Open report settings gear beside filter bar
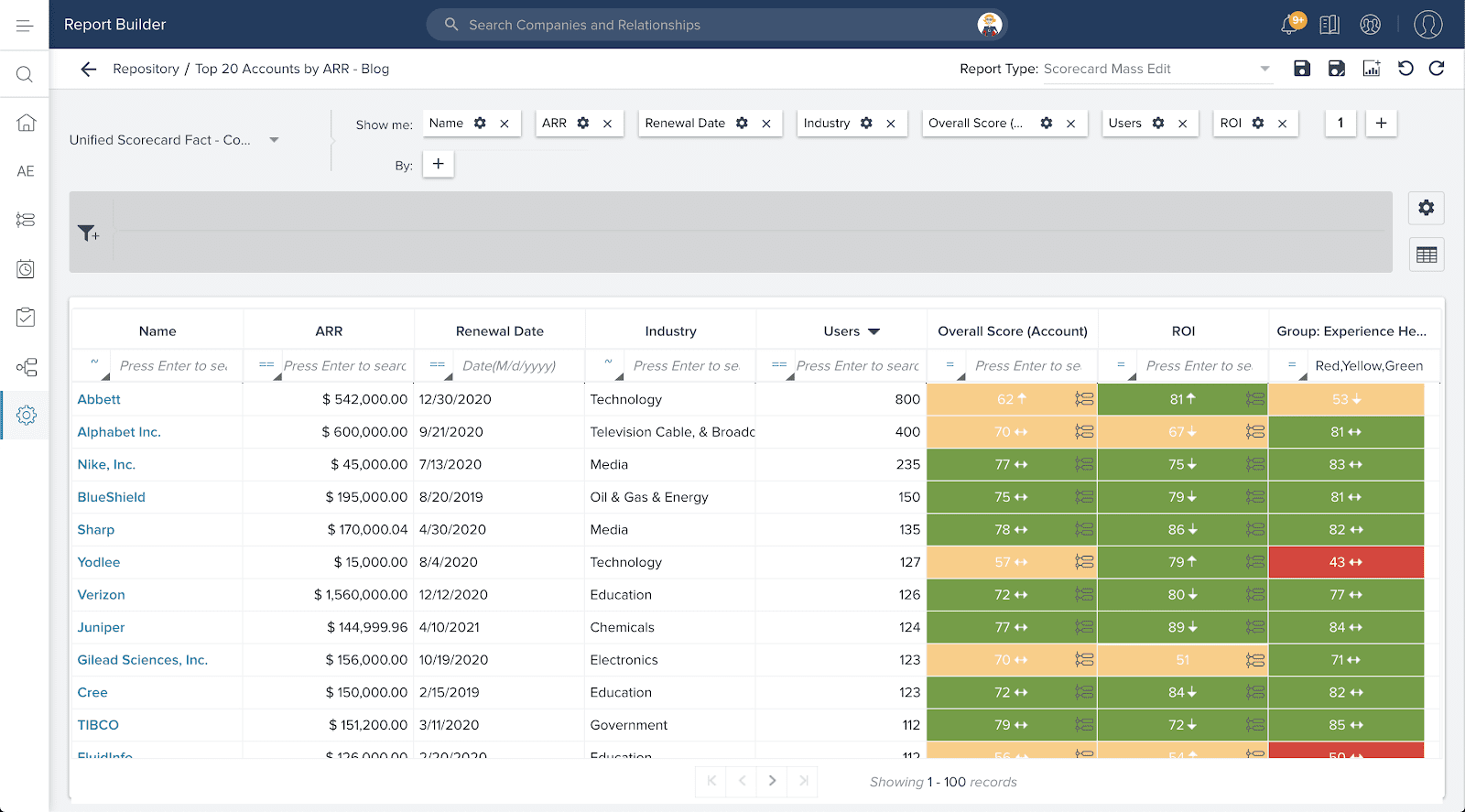1465x812 pixels. [1426, 208]
